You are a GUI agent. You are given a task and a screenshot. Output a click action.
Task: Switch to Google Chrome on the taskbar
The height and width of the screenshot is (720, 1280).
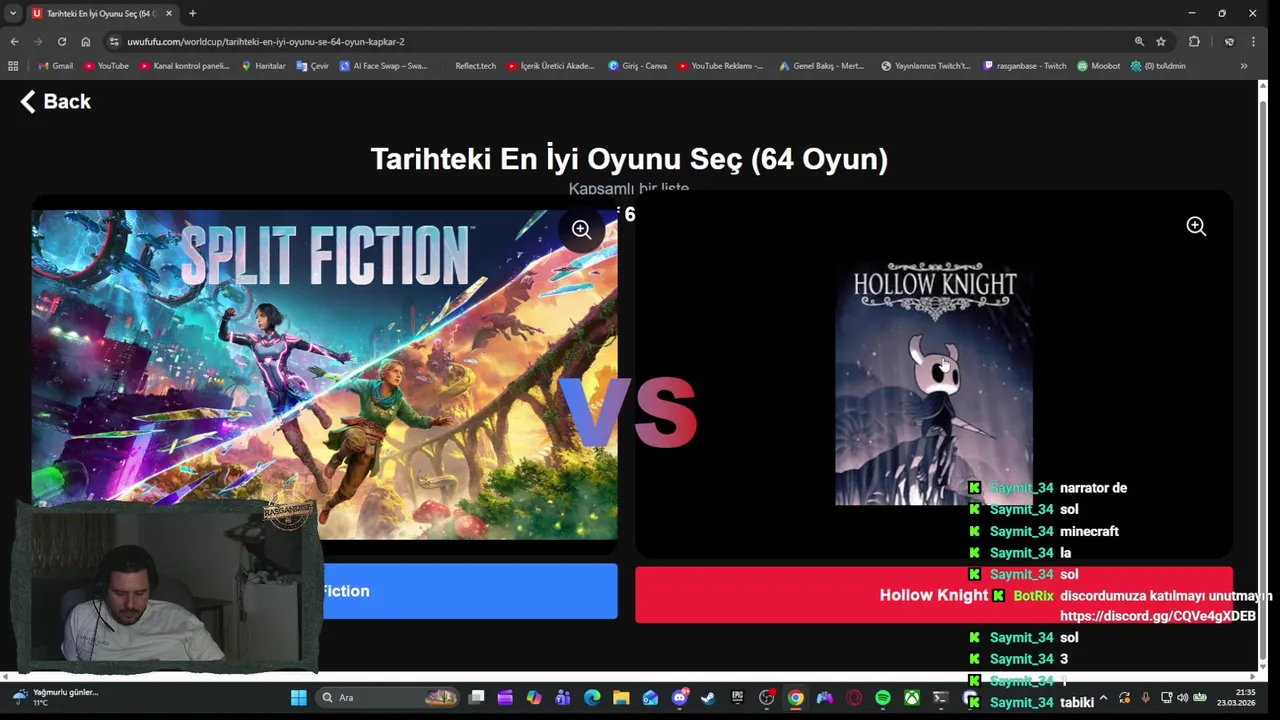[795, 698]
